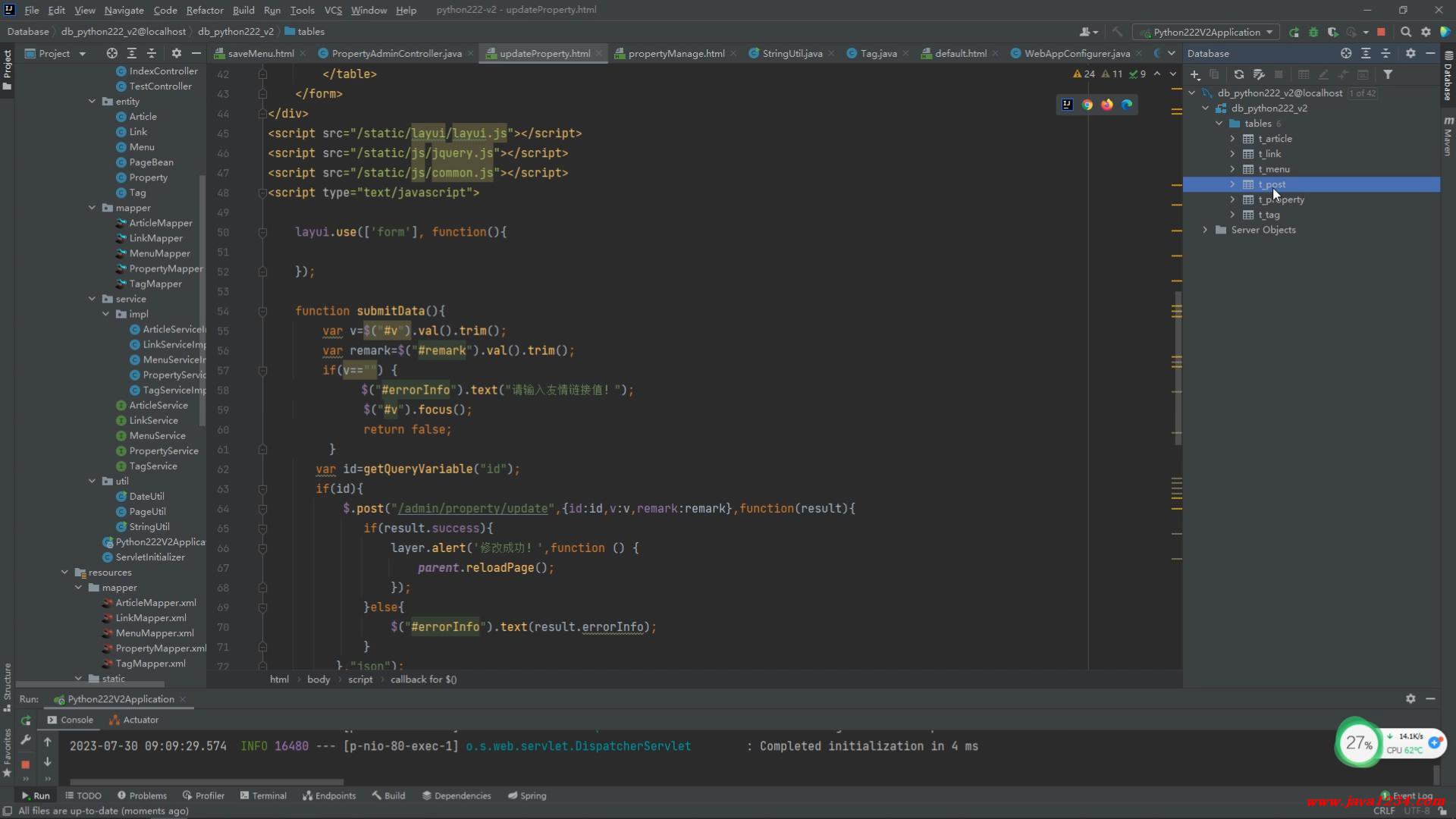The height and width of the screenshot is (819, 1456).
Task: Add a new data source with the plus icon
Action: [x=1195, y=74]
